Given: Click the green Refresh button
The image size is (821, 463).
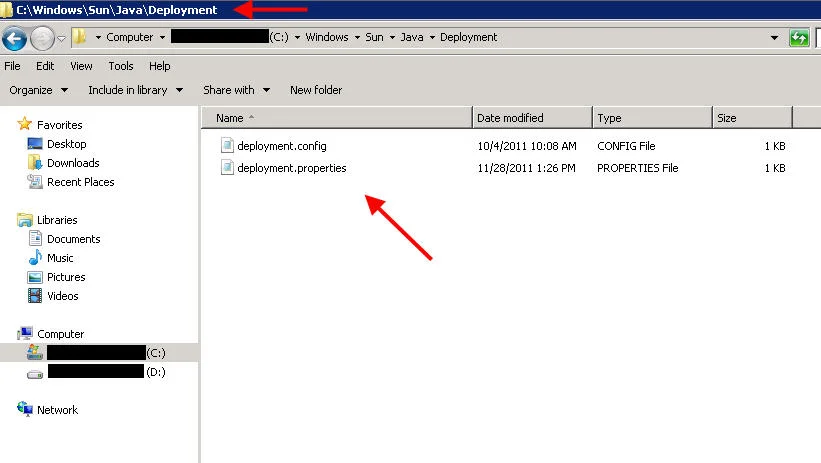Looking at the screenshot, I should 799,38.
